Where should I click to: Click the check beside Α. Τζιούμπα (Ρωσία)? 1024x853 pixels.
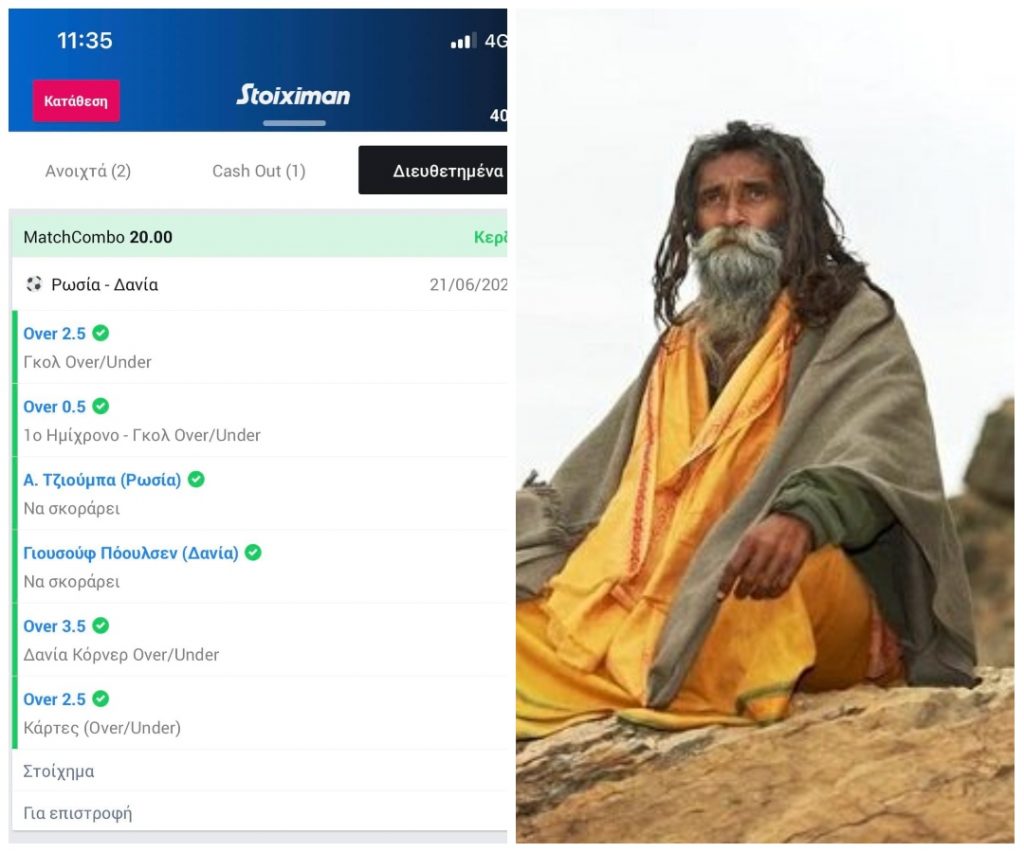(196, 479)
